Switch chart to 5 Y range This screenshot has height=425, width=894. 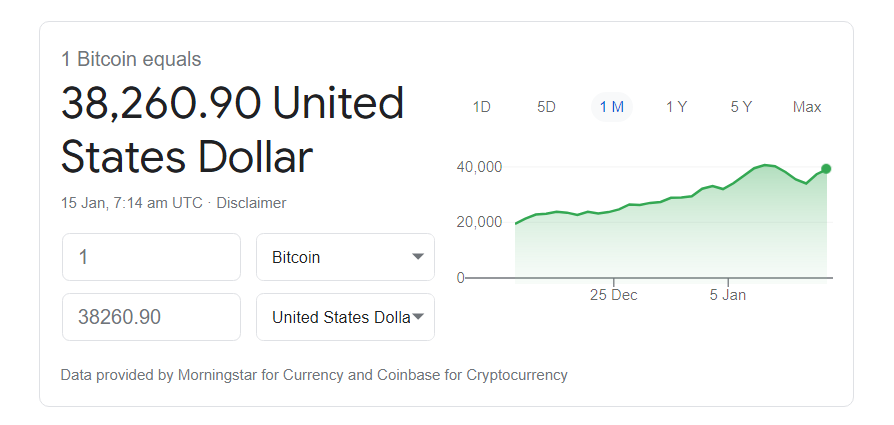741,107
